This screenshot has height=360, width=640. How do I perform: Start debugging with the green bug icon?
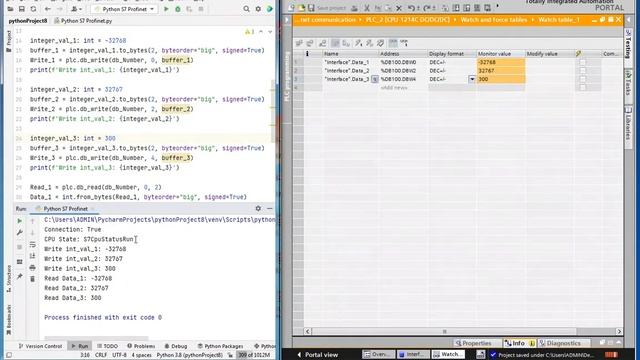(178, 9)
